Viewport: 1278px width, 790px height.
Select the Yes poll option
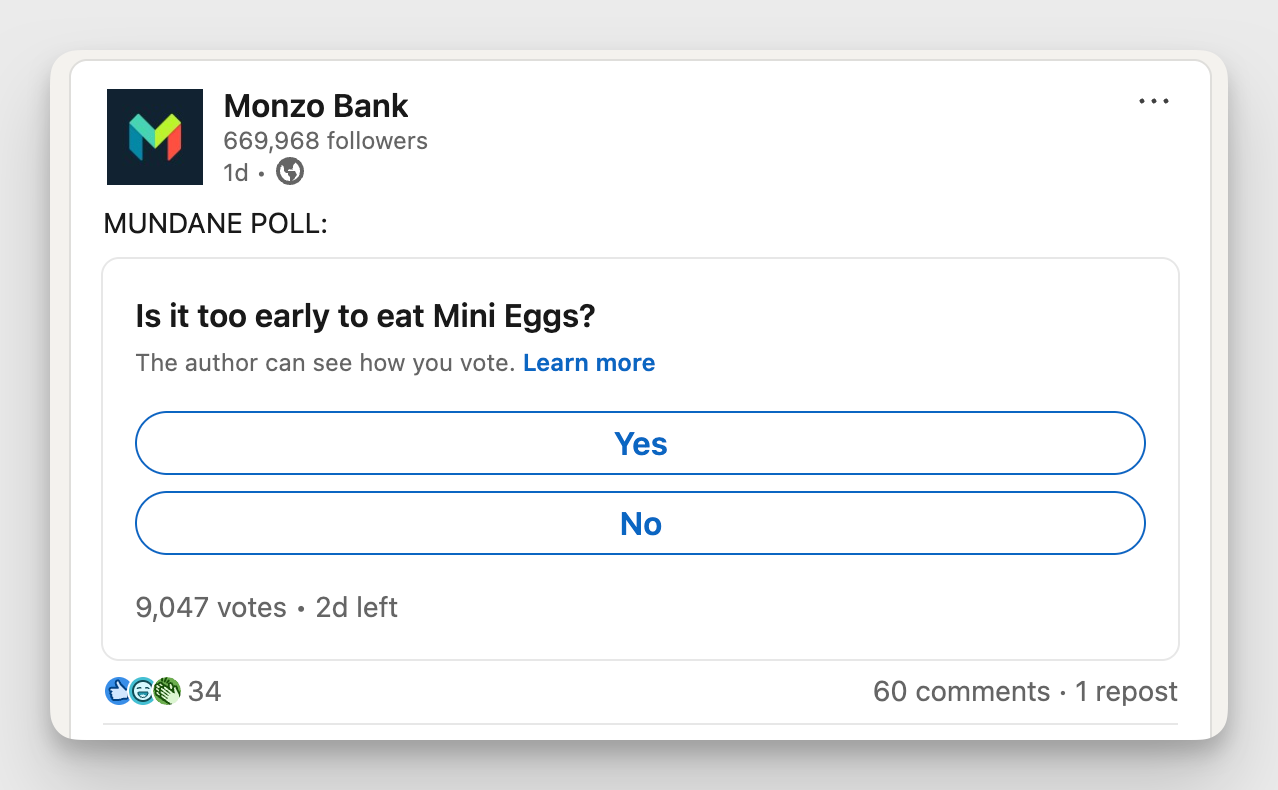tap(640, 443)
